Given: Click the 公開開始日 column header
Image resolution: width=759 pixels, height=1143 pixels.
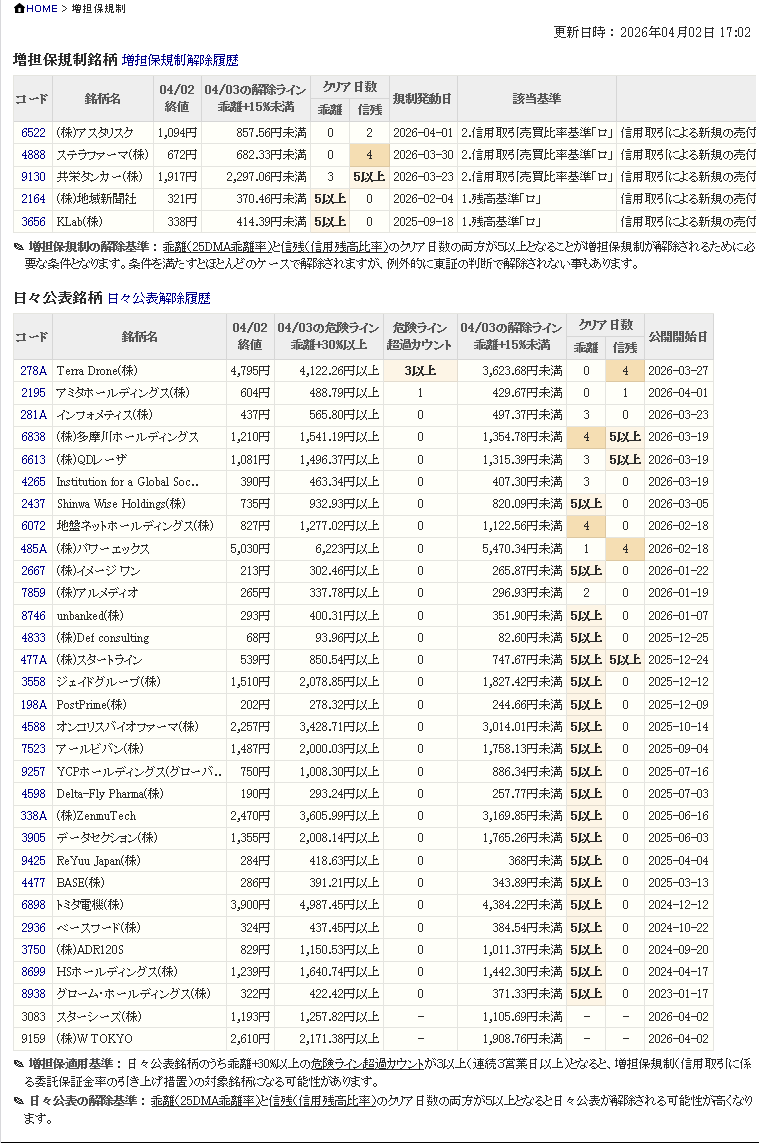Looking at the screenshot, I should coord(677,337).
